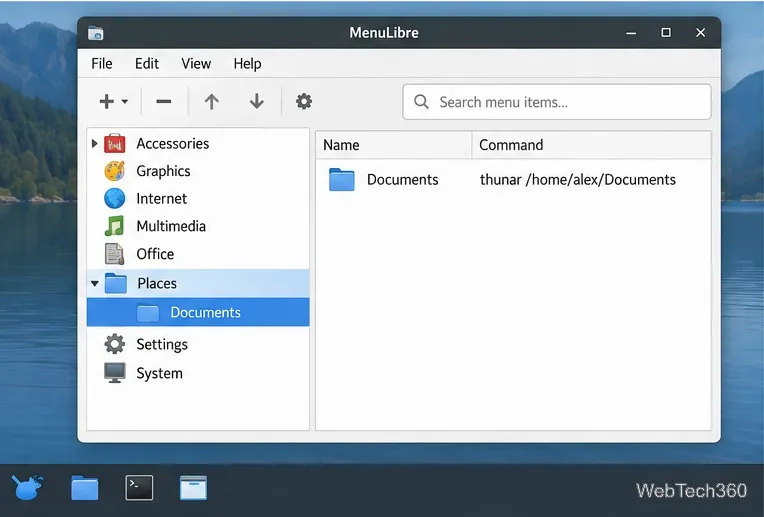Select the Multimedia music note icon

[115, 226]
